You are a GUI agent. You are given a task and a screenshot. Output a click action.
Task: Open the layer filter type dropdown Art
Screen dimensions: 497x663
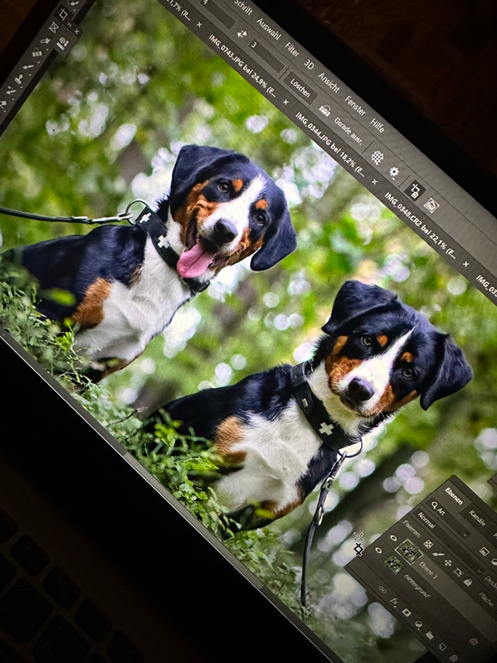[451, 518]
